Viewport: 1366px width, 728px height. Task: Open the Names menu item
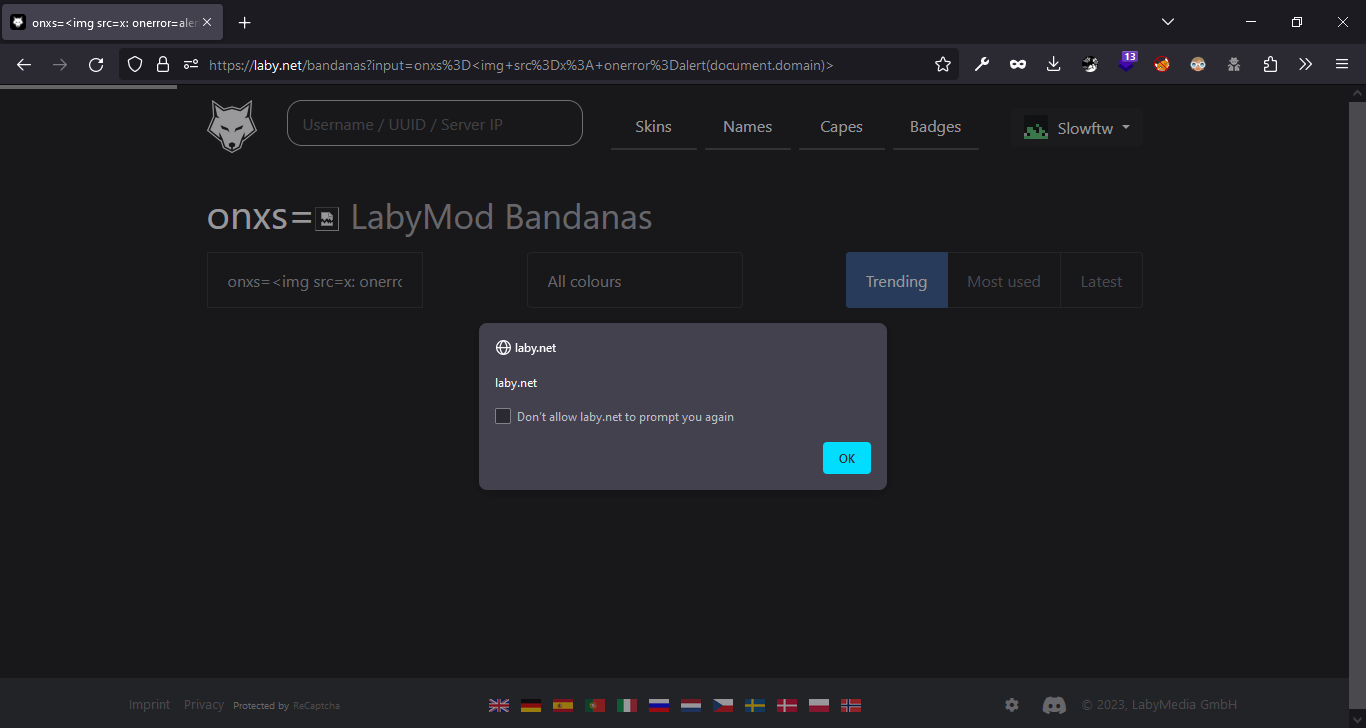tap(748, 127)
